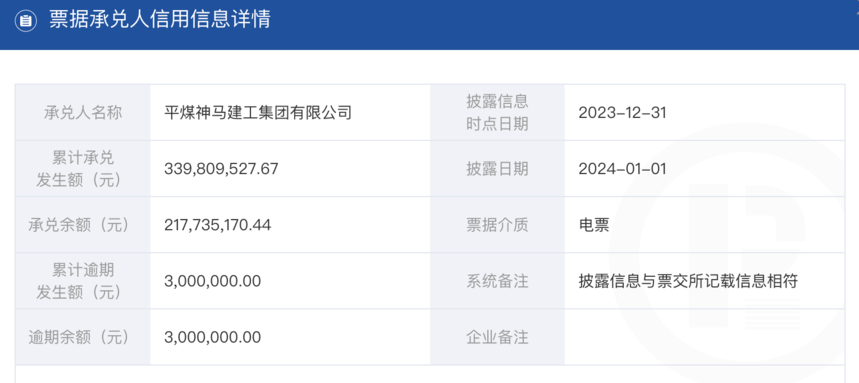Select disclosure date 2024-01-01
859x383 pixels.
click(x=622, y=169)
